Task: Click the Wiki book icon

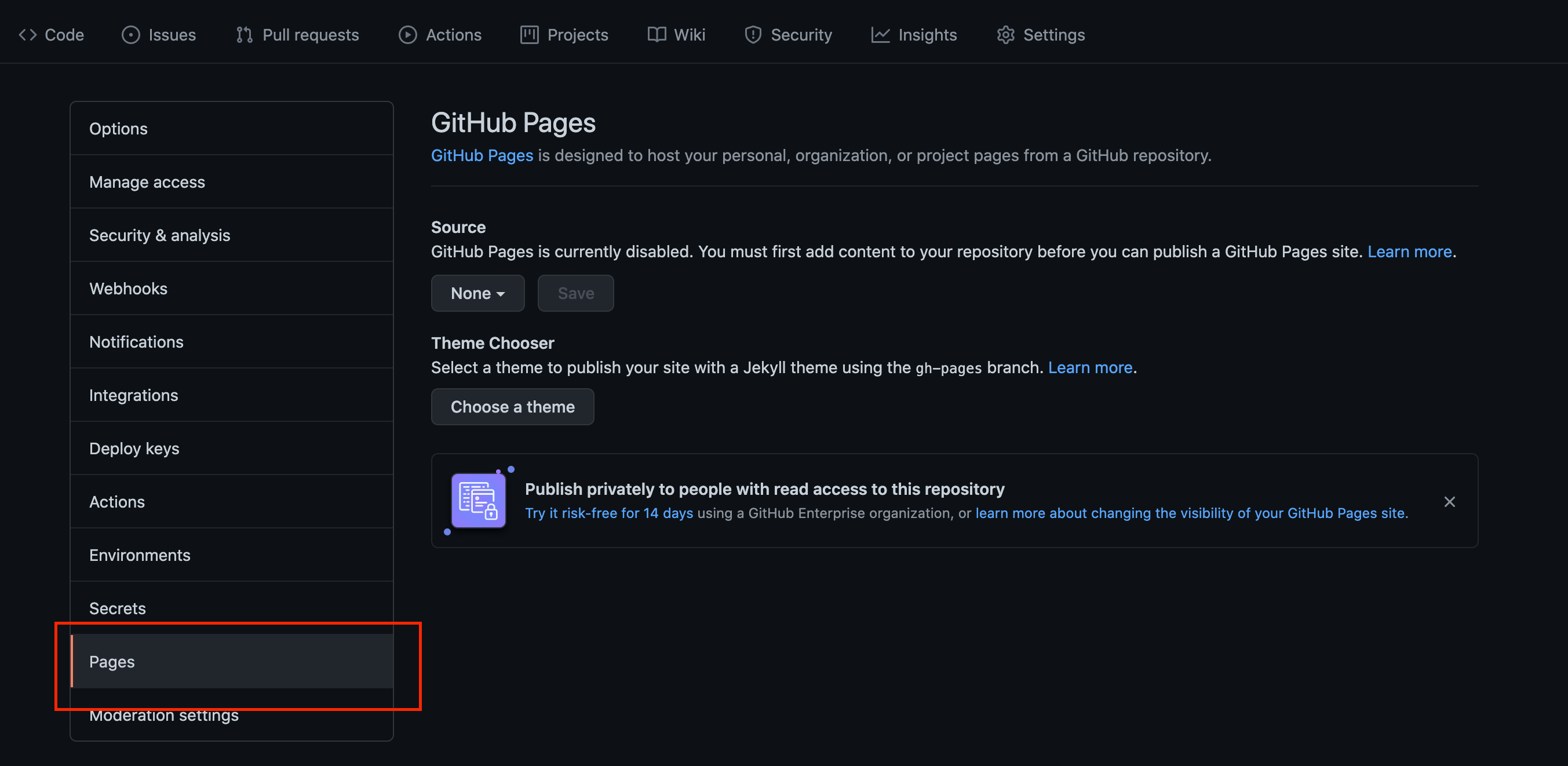Action: [x=656, y=35]
